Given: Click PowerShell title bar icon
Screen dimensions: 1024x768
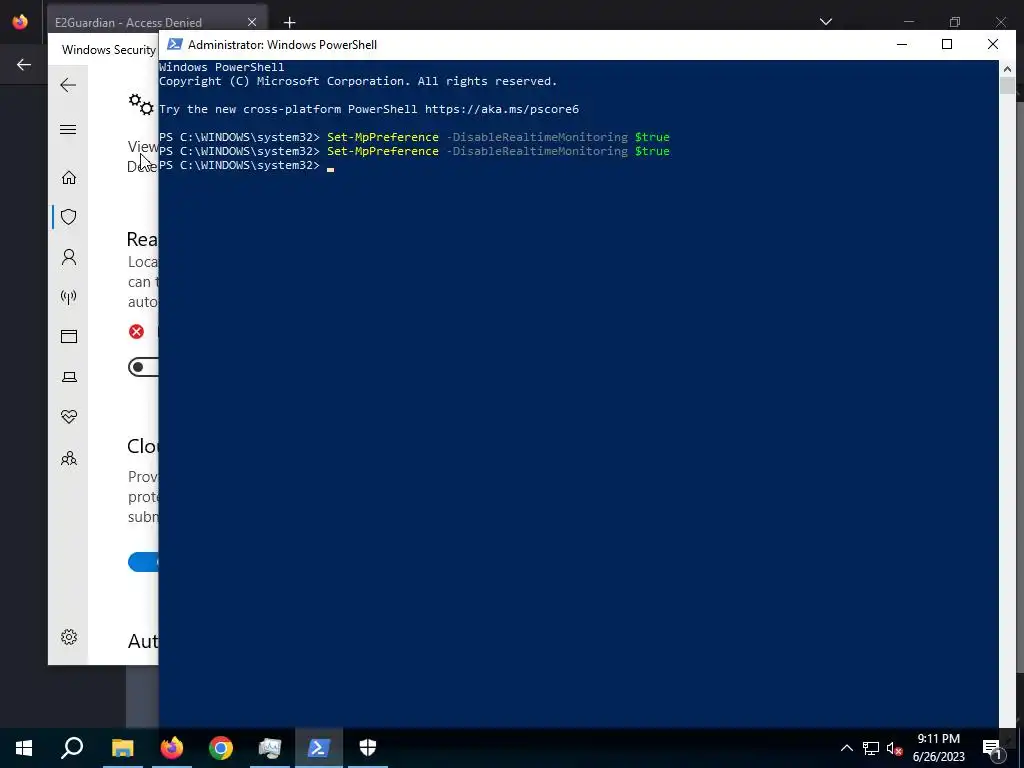Looking at the screenshot, I should pyautogui.click(x=174, y=44).
